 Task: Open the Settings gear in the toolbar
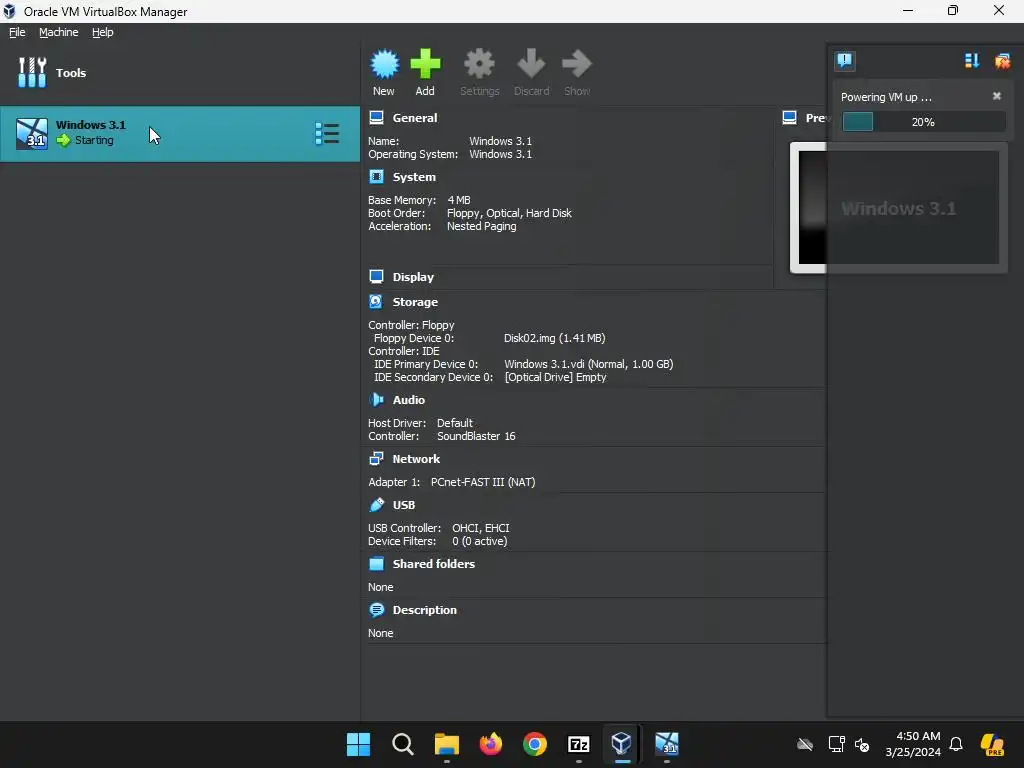(479, 64)
